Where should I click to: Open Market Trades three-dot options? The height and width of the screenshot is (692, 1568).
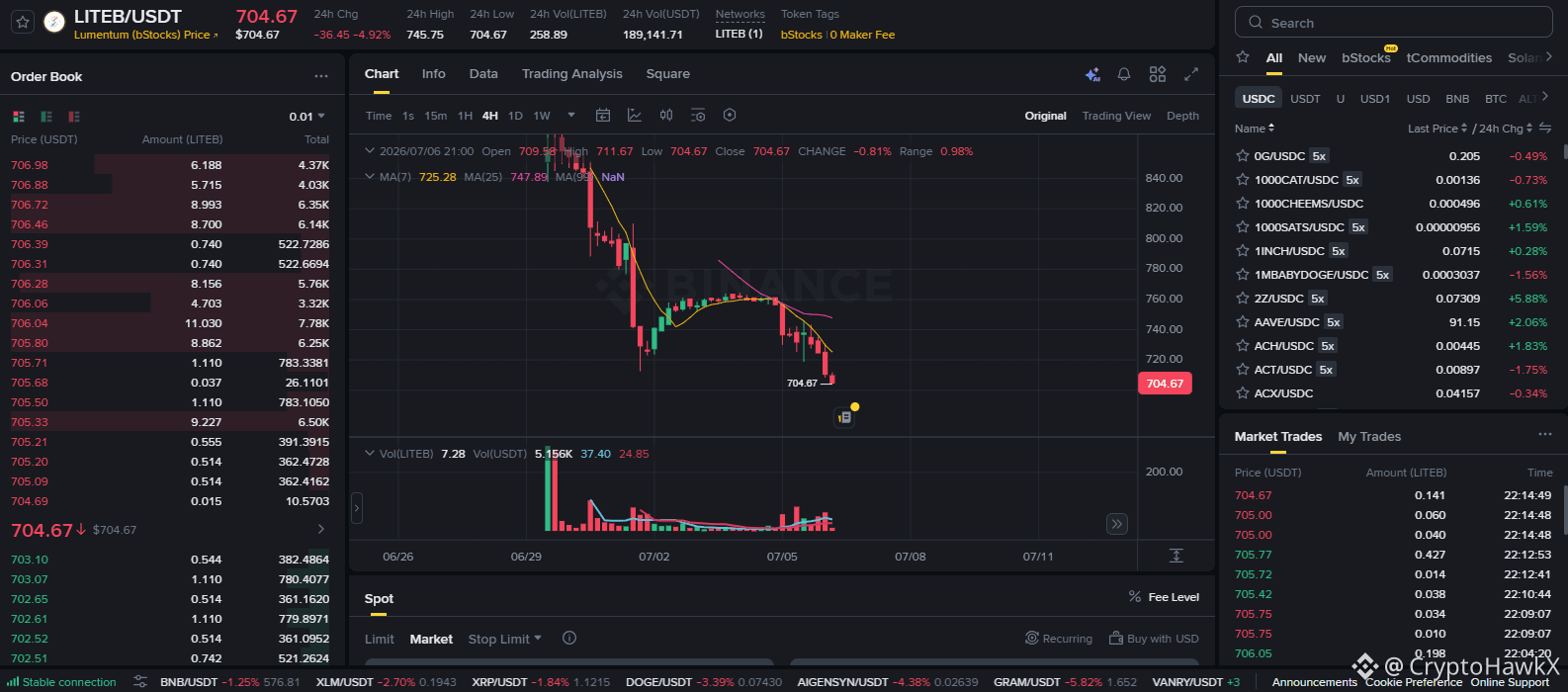click(1545, 435)
